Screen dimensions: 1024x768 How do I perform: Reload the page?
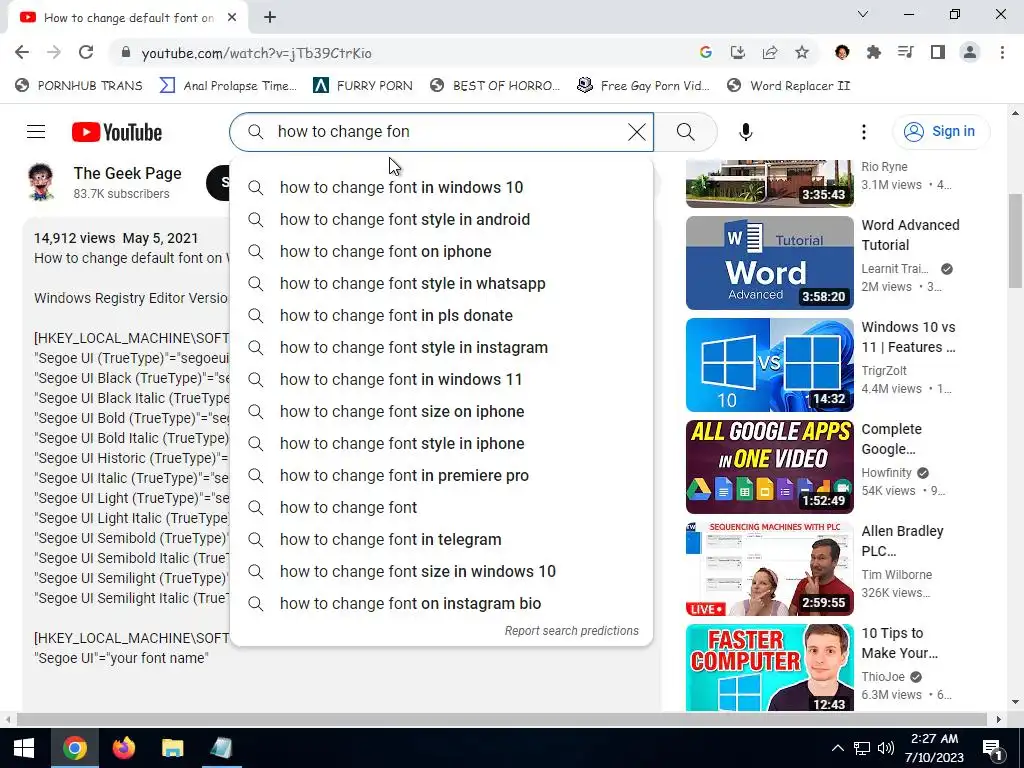click(x=86, y=52)
